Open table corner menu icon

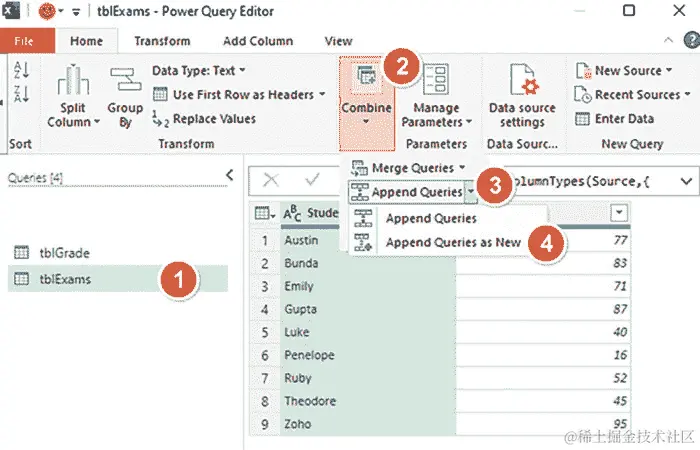264,213
